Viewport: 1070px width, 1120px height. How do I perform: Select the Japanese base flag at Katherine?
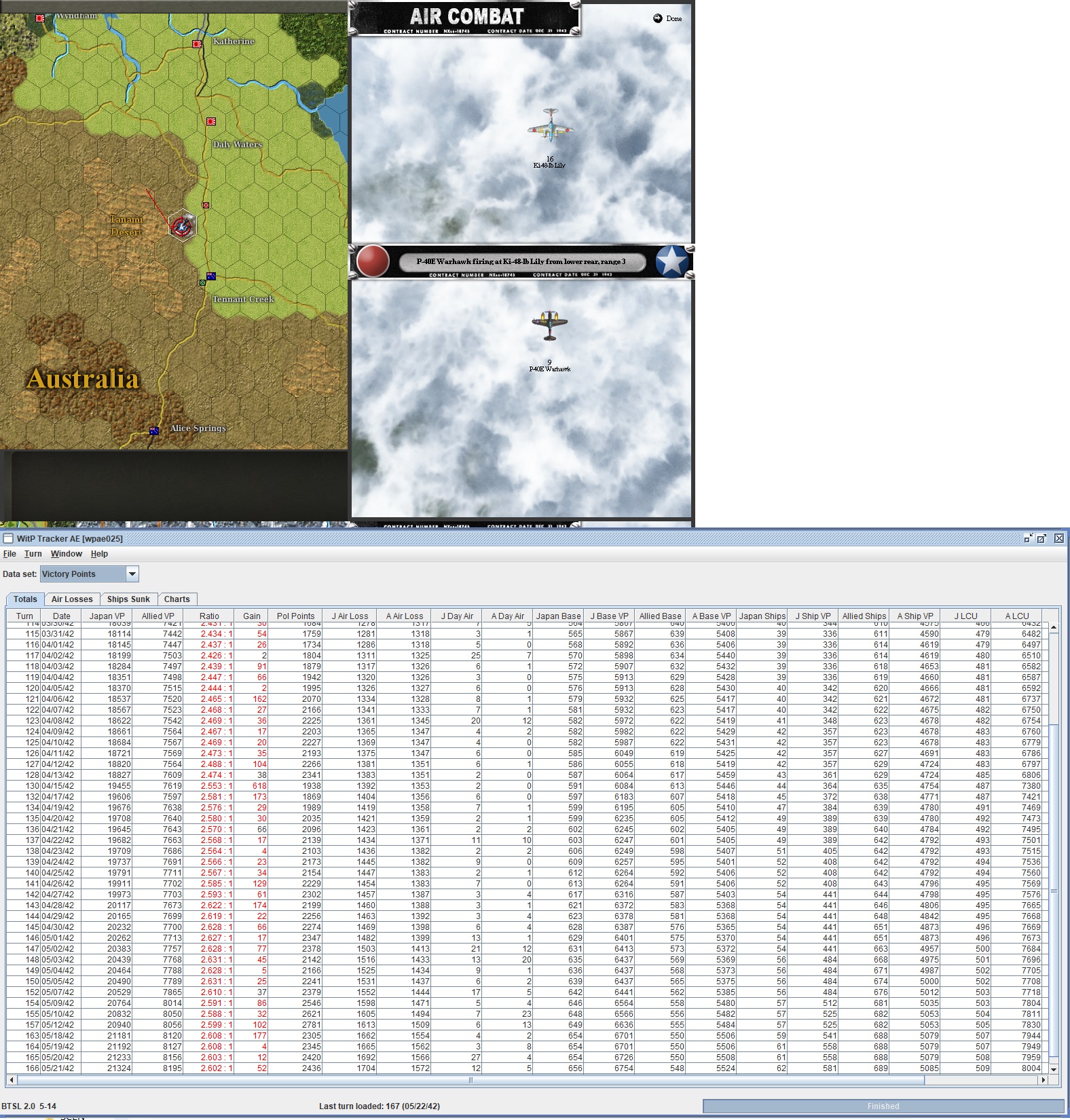pos(197,44)
